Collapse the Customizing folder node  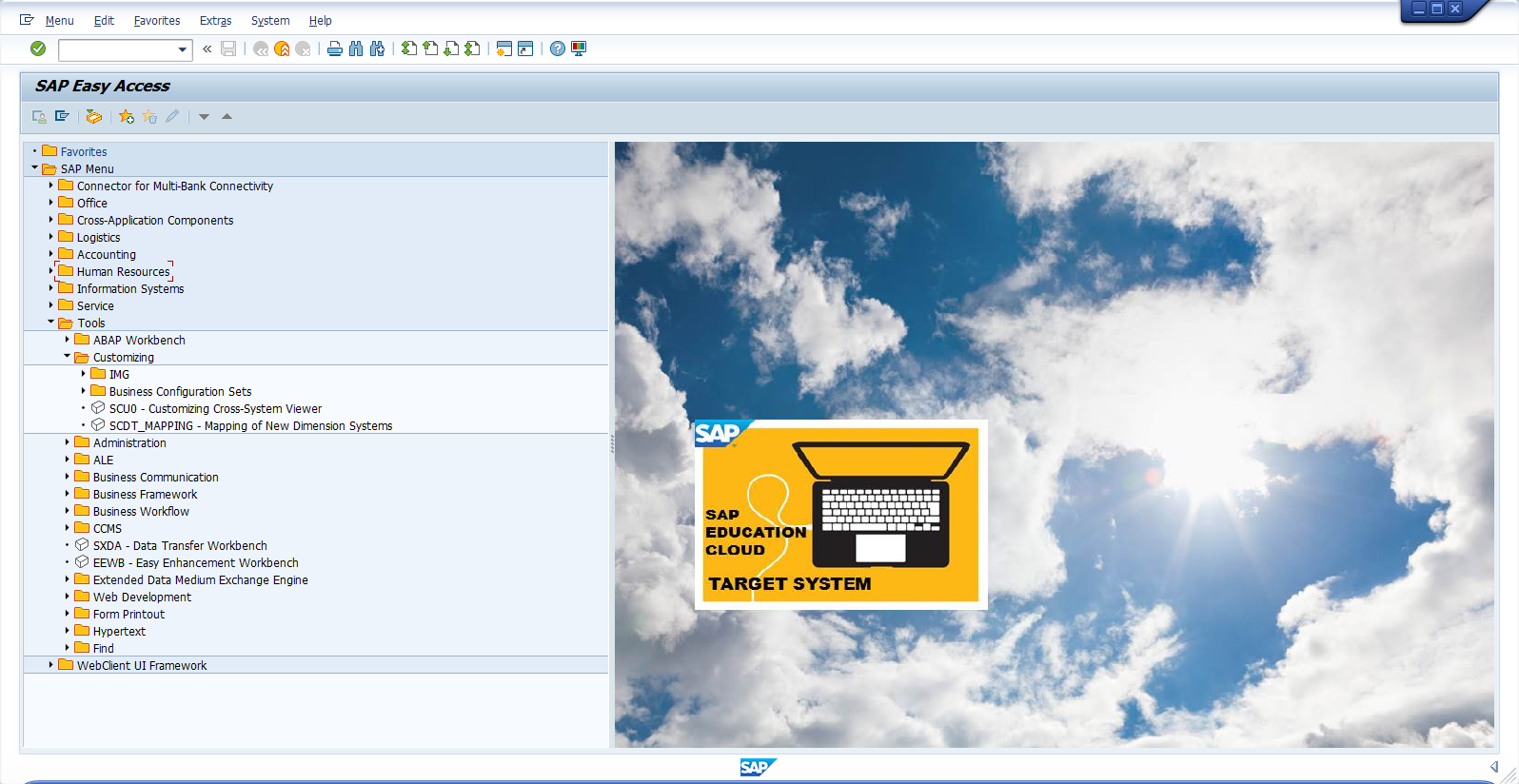[x=68, y=357]
